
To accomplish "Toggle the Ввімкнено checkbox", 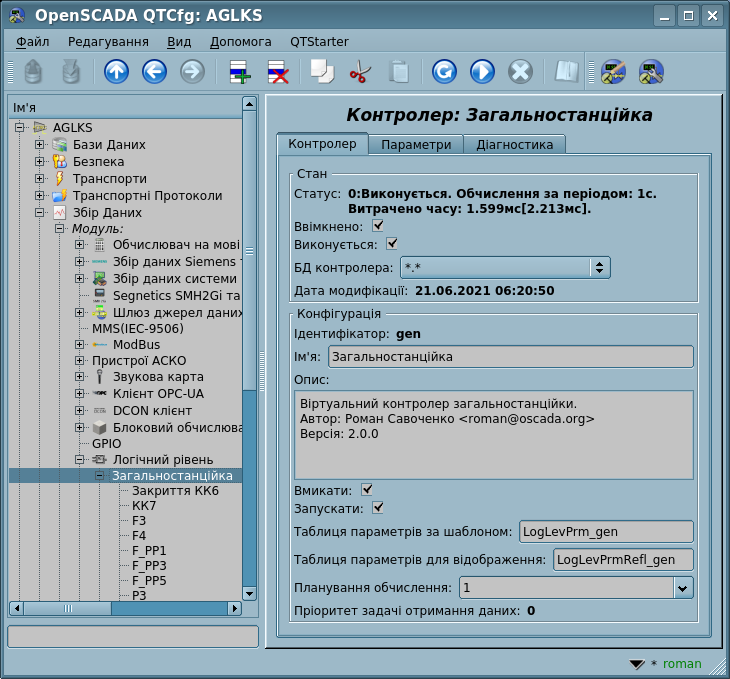I will (x=378, y=226).
